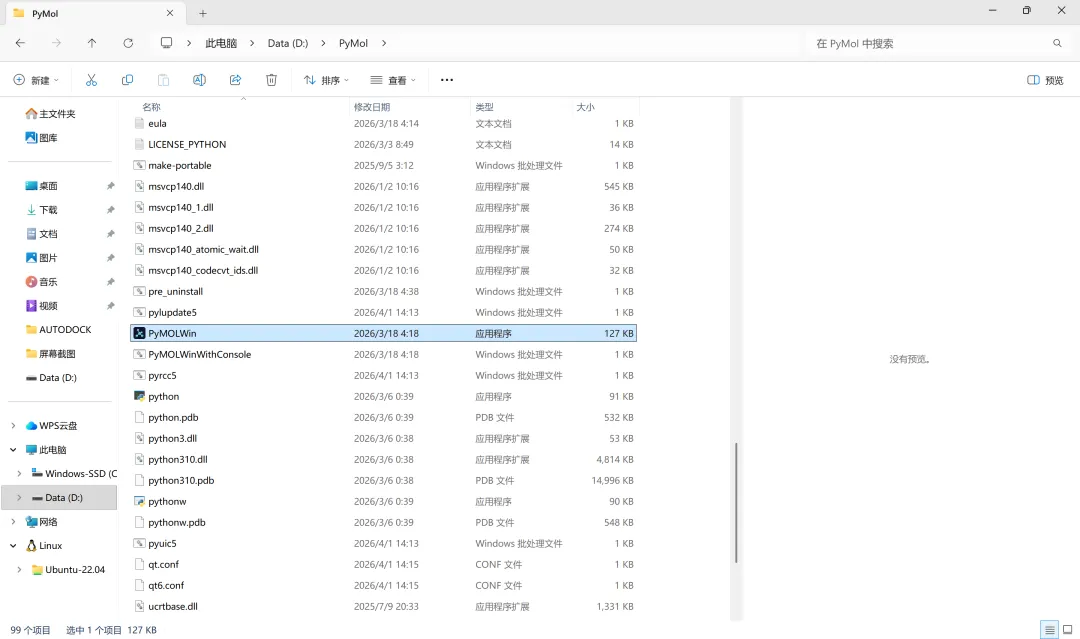Open AUTODOCK folder in sidebar

(59, 330)
